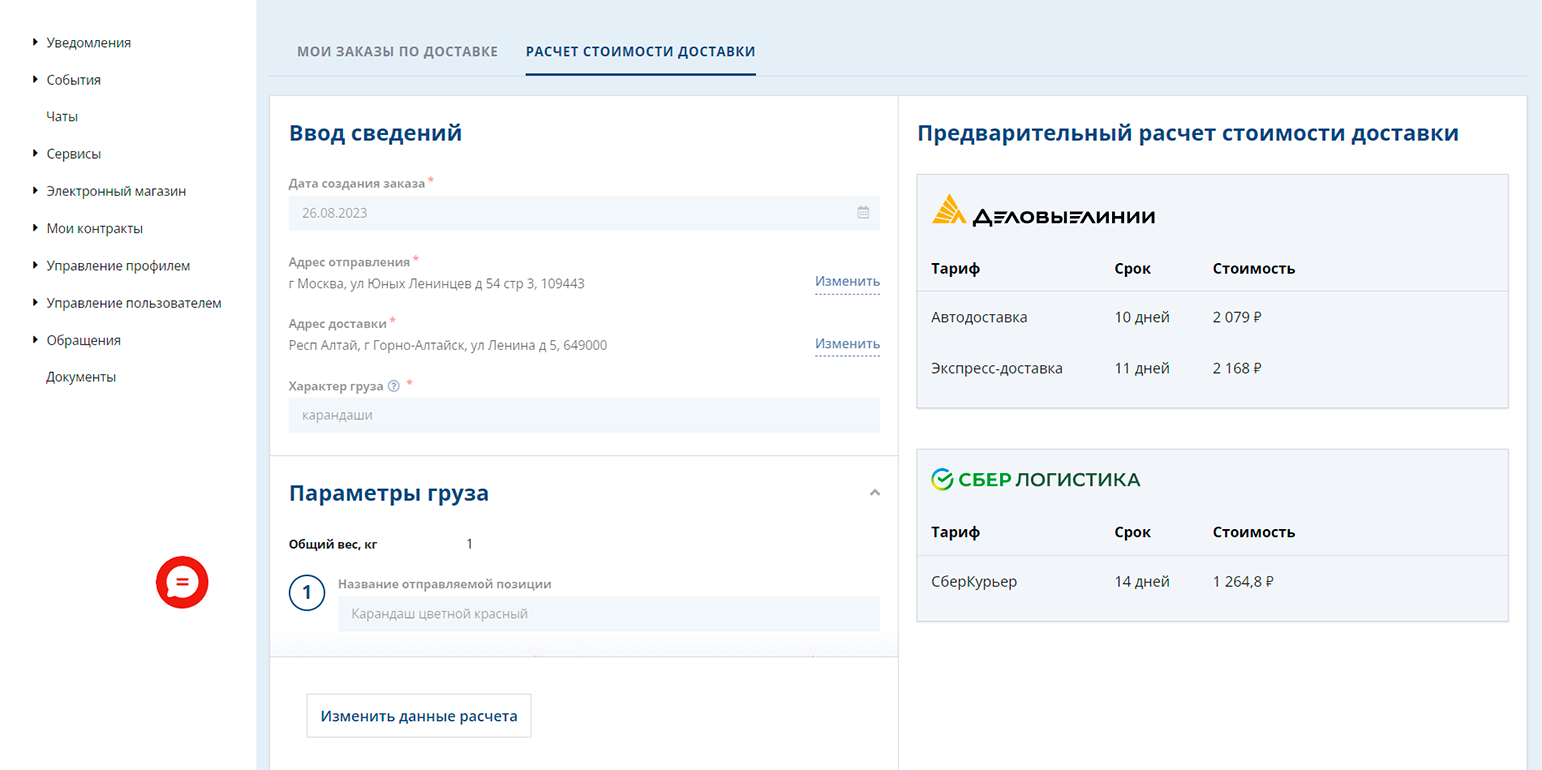Expand События sidebar arrow
The width and height of the screenshot is (1542, 770).
35,79
